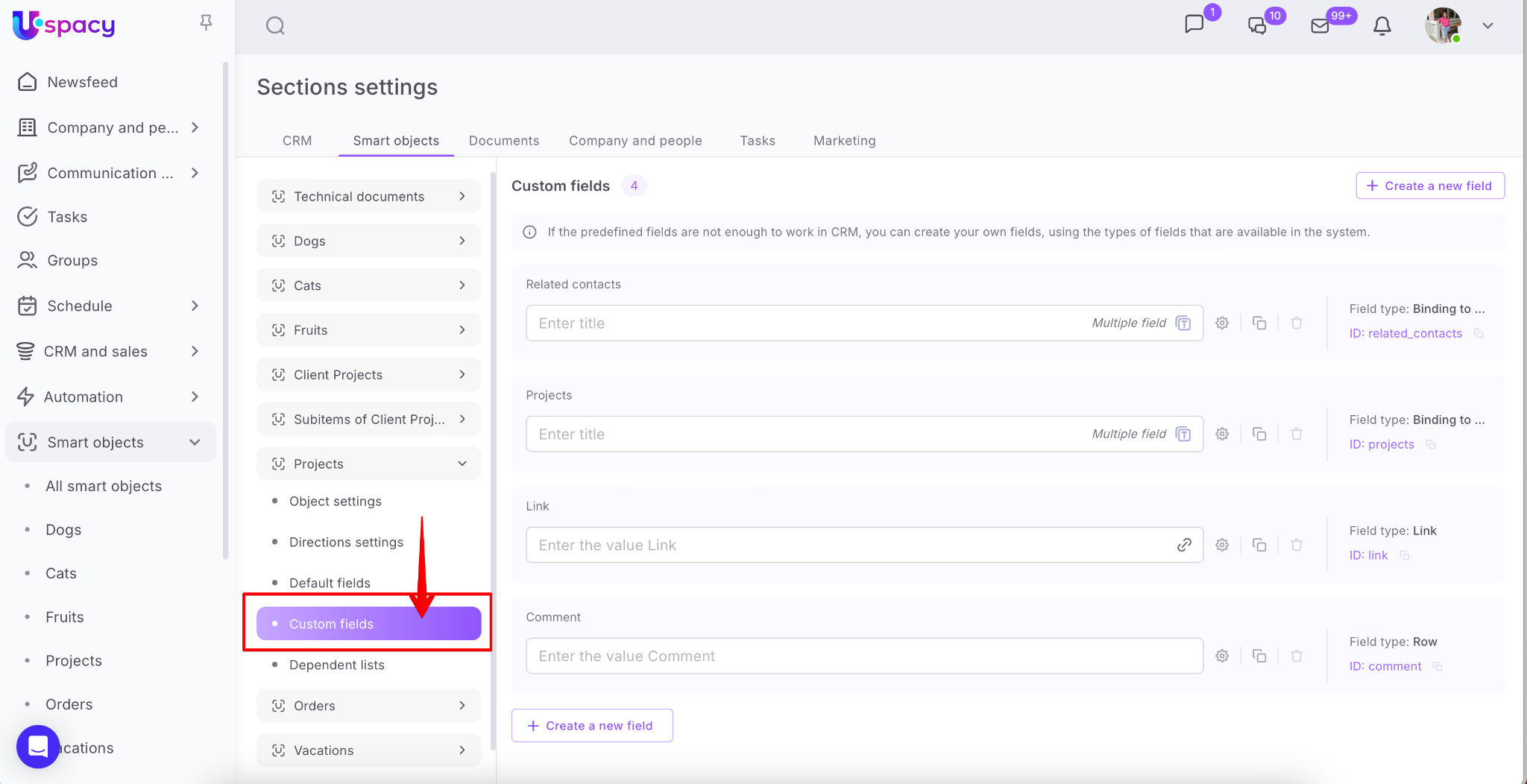Screen dimensions: 1527x784
Task: Open settings gear for Related contacts field
Action: pyautogui.click(x=1222, y=323)
